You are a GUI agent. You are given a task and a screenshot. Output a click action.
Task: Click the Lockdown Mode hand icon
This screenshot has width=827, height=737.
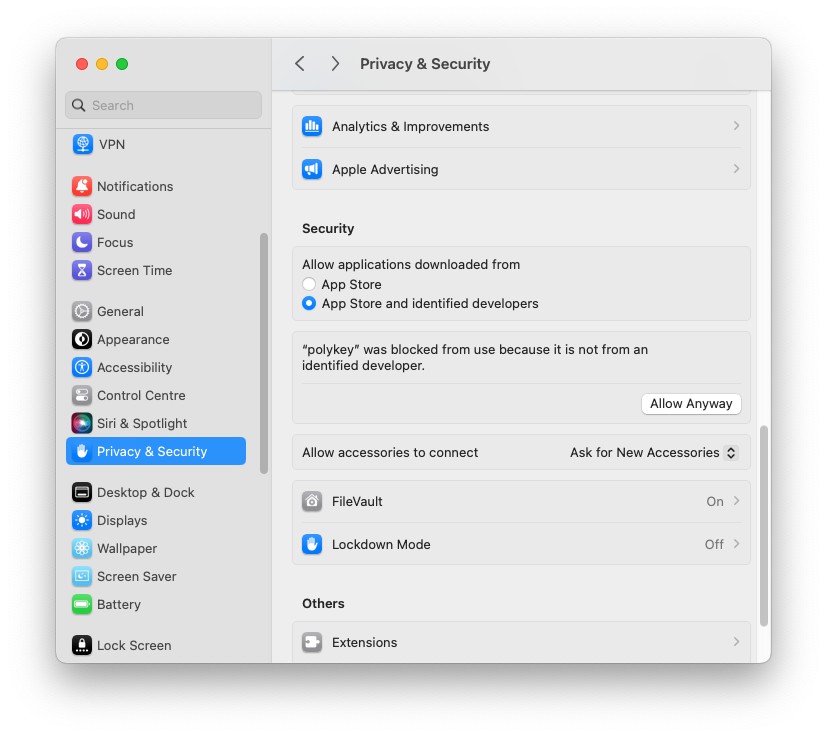312,544
